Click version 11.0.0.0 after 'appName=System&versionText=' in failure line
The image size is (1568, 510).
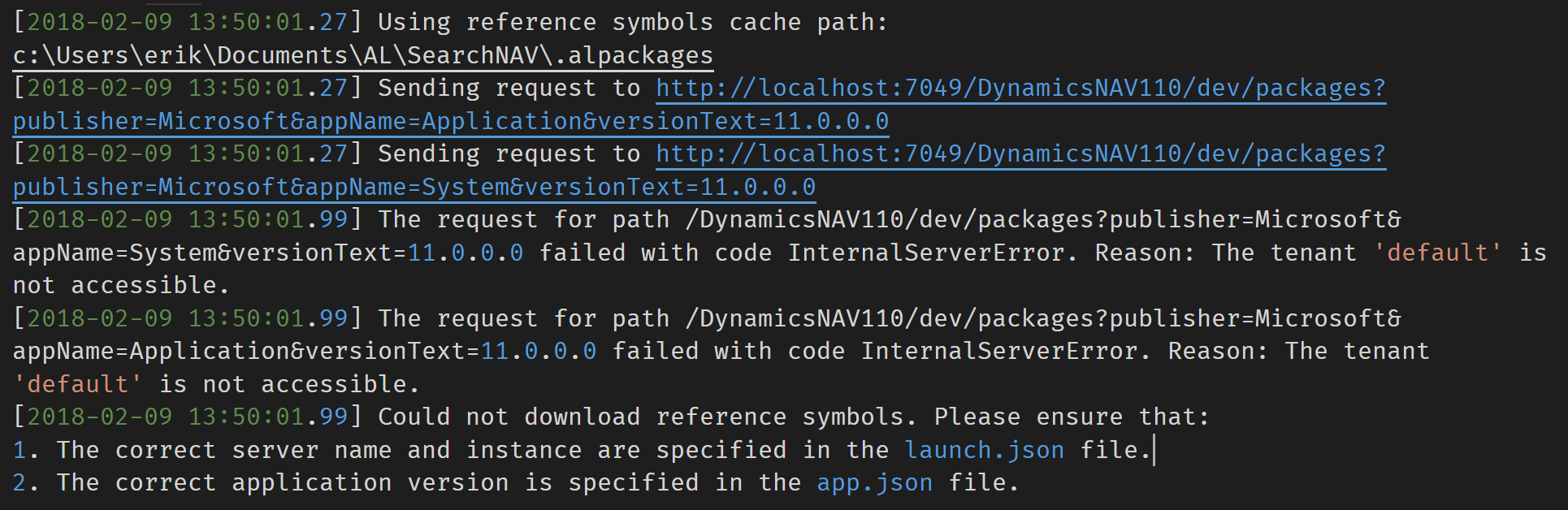tap(466, 253)
